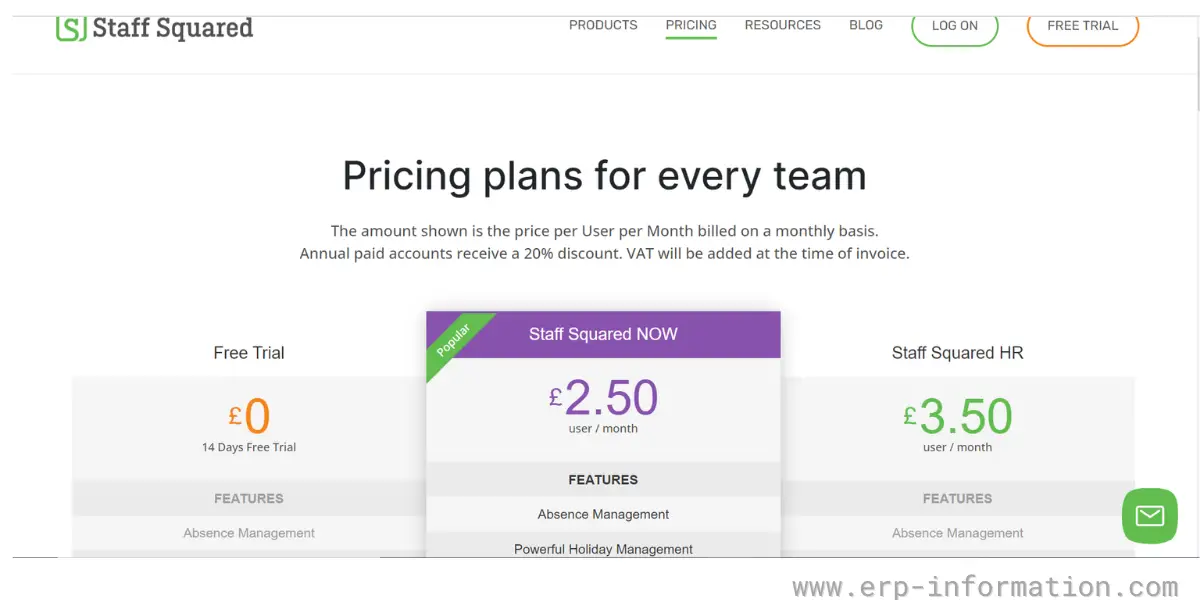
Task: Open the green mail chat widget
Action: [1150, 516]
